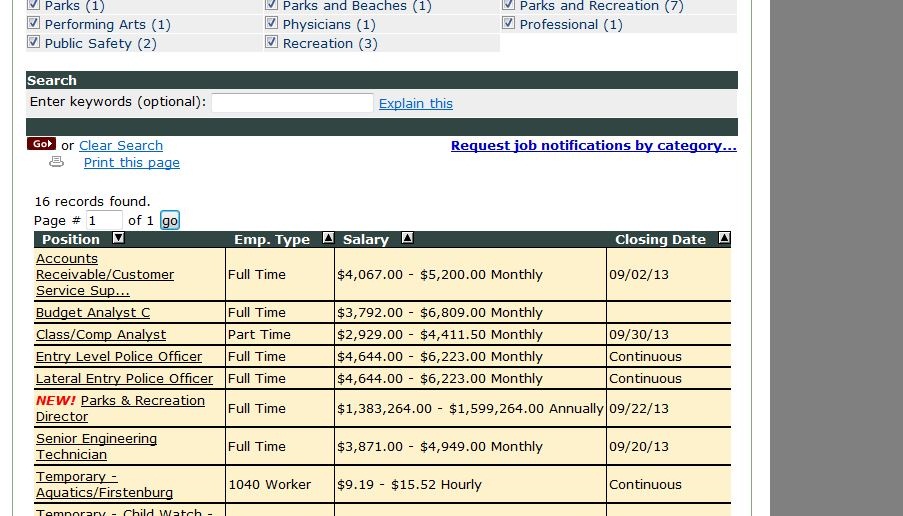
Task: Focus the keywords search field
Action: (292, 103)
